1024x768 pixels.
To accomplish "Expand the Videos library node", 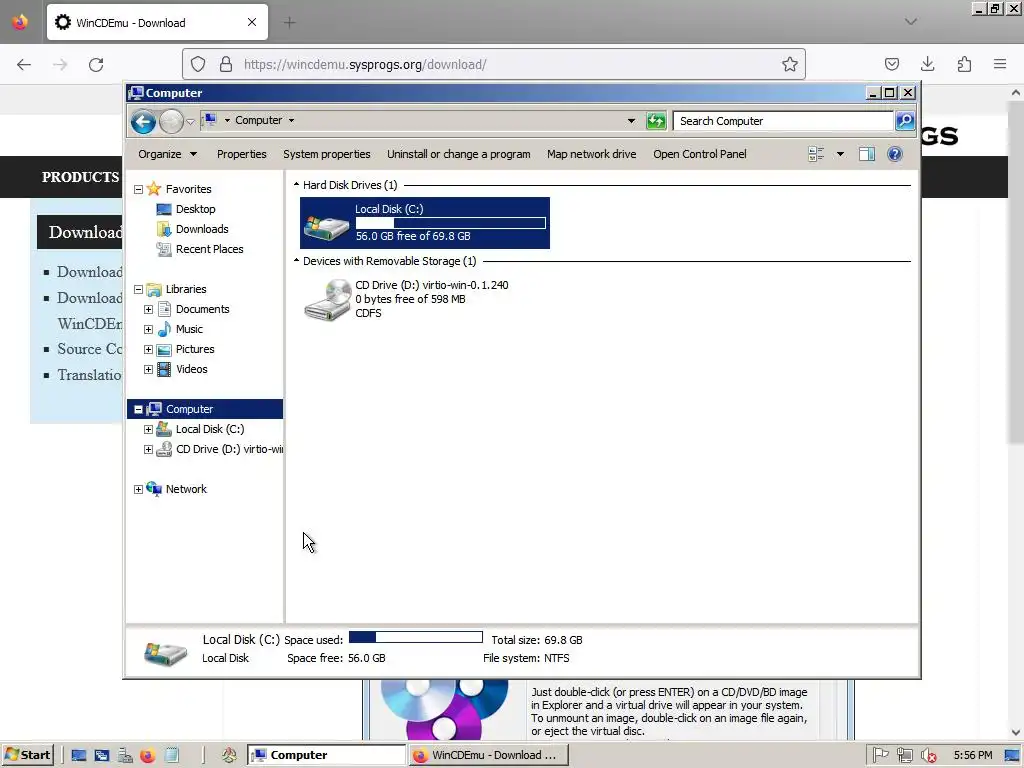I will point(148,370).
